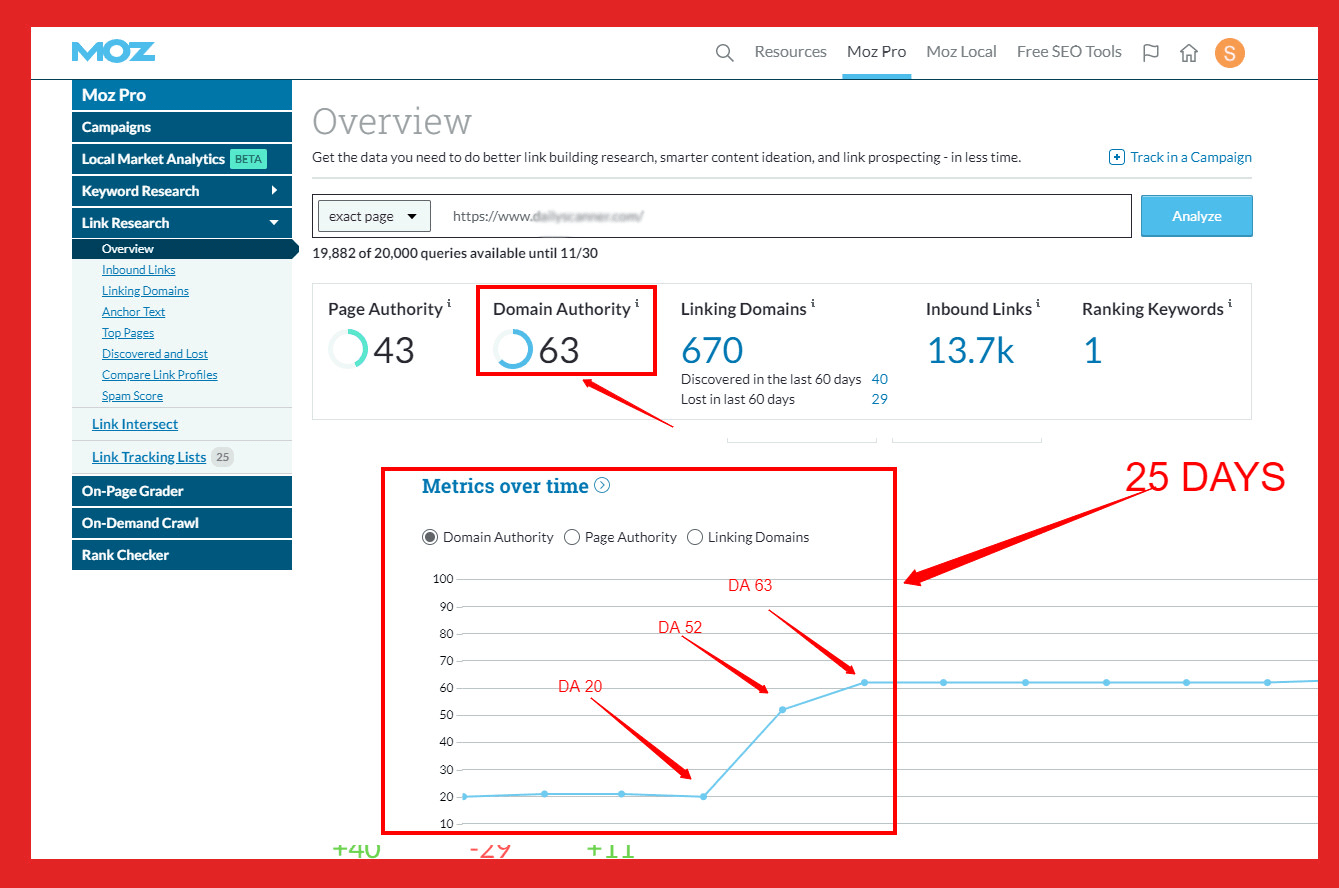Click Ranking Keywords info icon

(x=1230, y=303)
